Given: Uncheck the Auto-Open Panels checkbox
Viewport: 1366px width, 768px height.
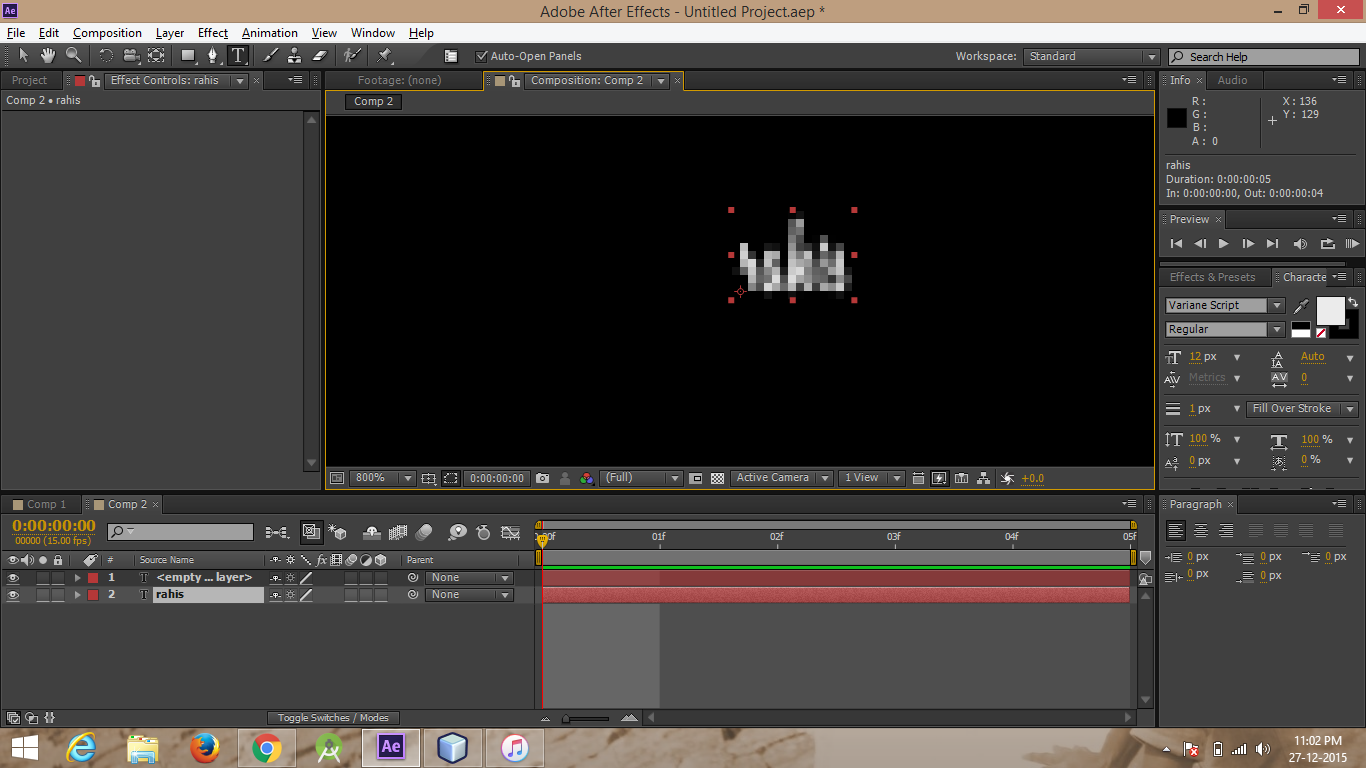Looking at the screenshot, I should 482,56.
